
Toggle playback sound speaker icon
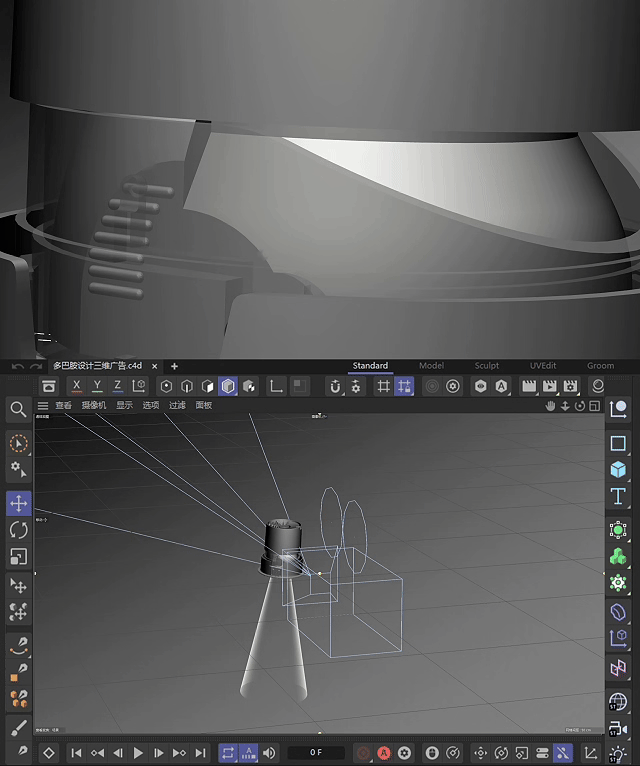[x=269, y=753]
